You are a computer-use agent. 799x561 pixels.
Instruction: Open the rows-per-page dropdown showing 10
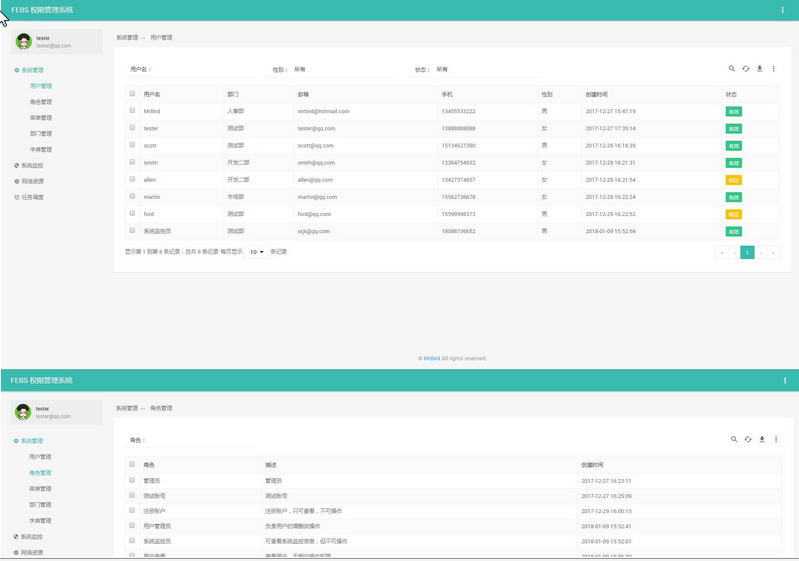point(256,252)
